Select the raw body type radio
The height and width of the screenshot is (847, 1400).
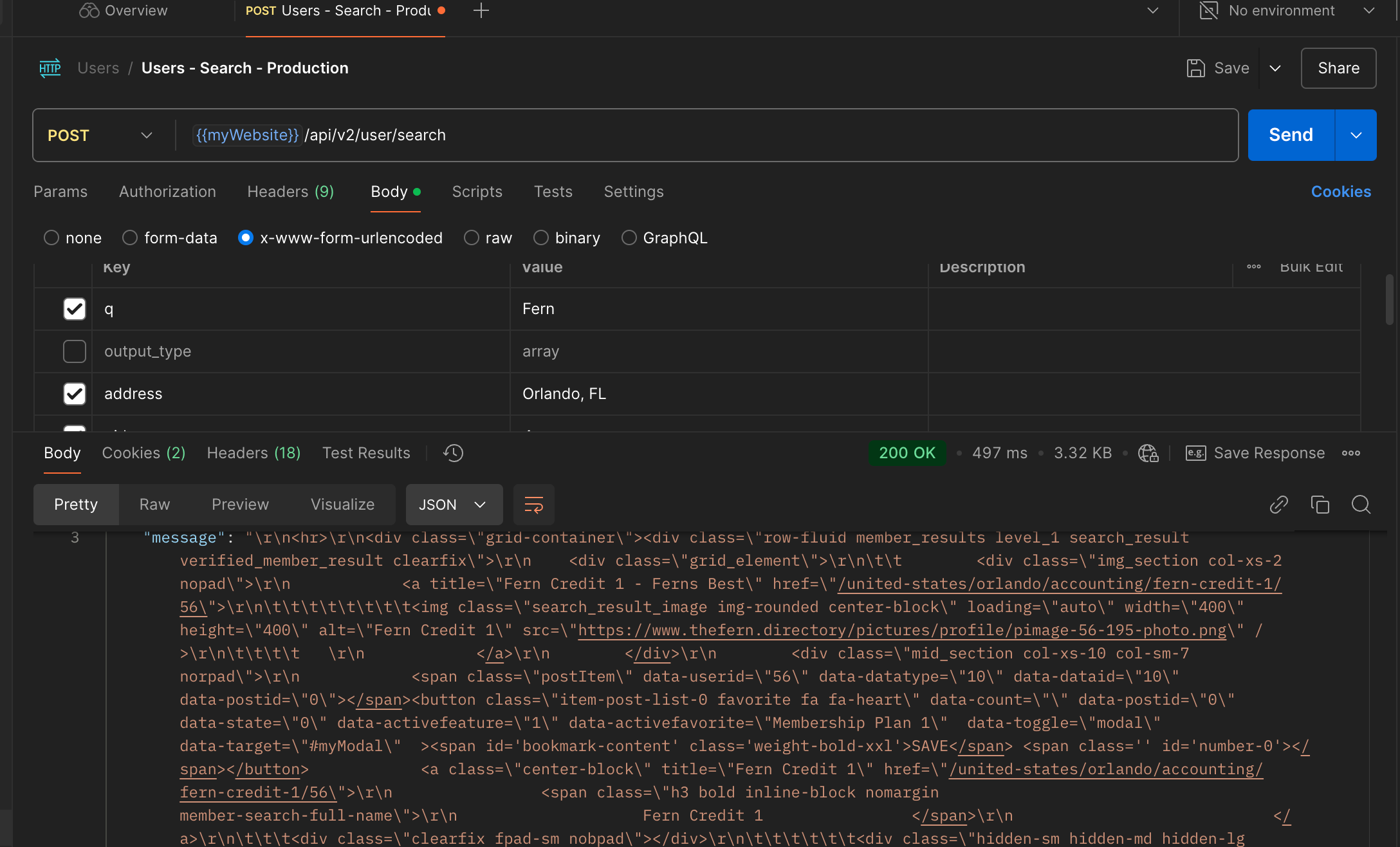(x=472, y=238)
